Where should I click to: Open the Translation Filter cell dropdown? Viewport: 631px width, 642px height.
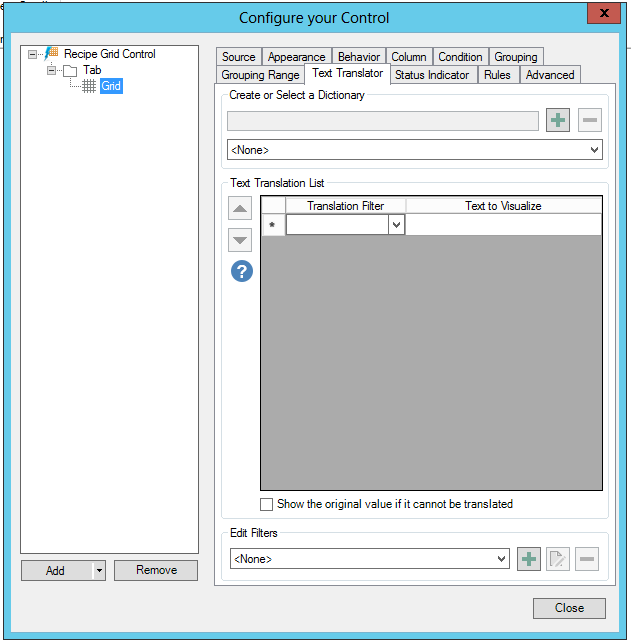396,225
